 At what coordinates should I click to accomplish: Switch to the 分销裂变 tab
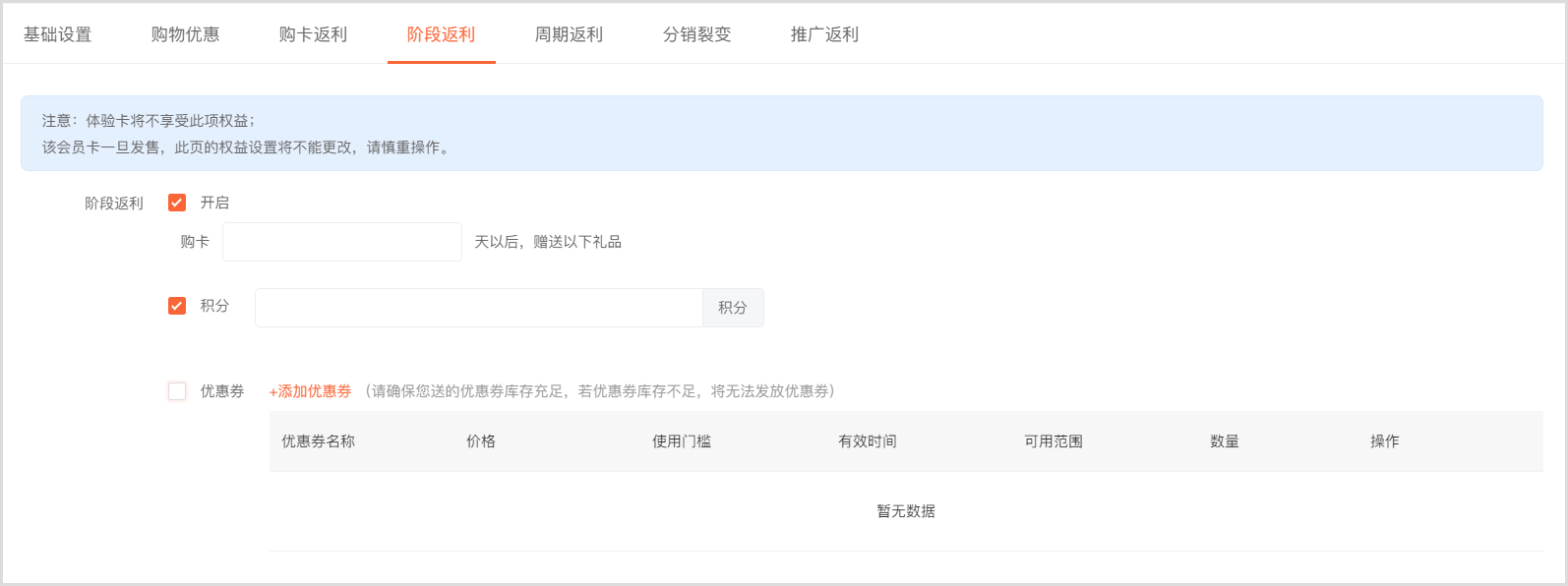[x=697, y=34]
